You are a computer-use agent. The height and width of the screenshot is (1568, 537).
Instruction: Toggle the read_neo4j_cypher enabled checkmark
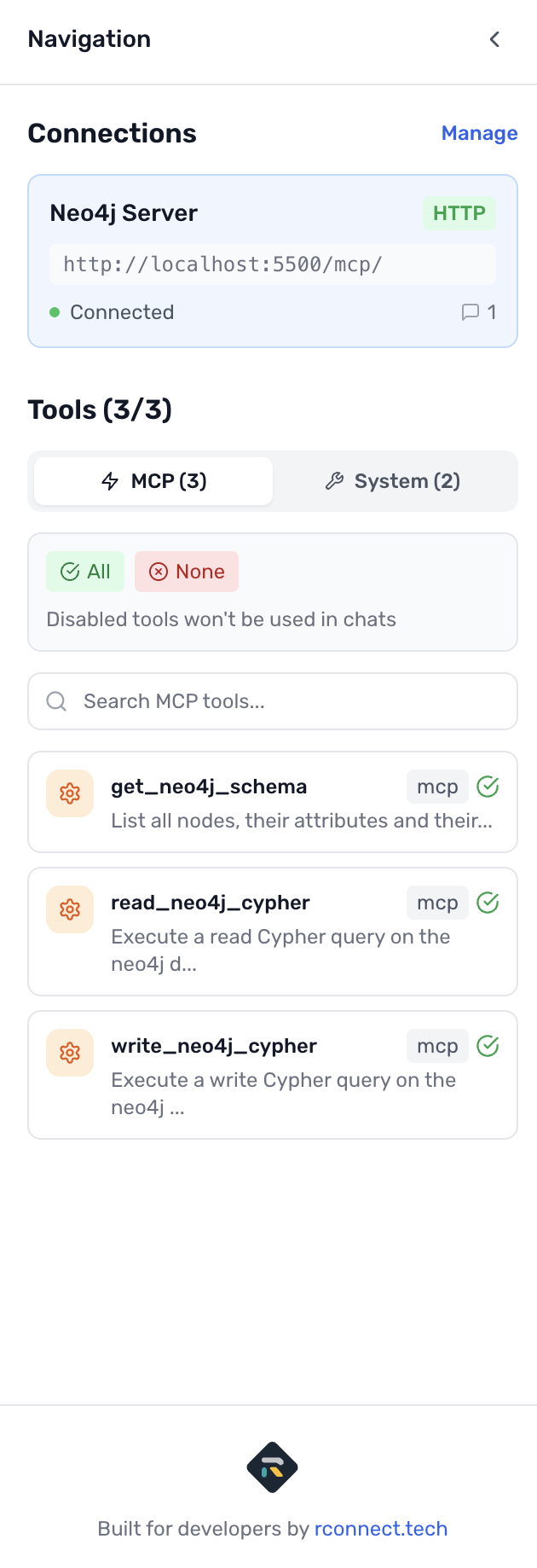[488, 903]
